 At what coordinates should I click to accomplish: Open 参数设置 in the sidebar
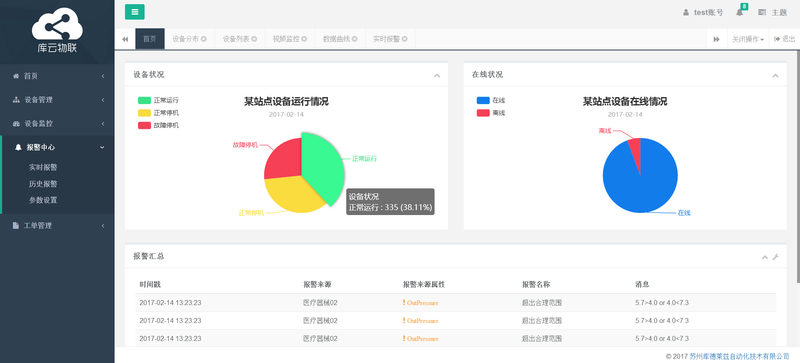[x=43, y=200]
